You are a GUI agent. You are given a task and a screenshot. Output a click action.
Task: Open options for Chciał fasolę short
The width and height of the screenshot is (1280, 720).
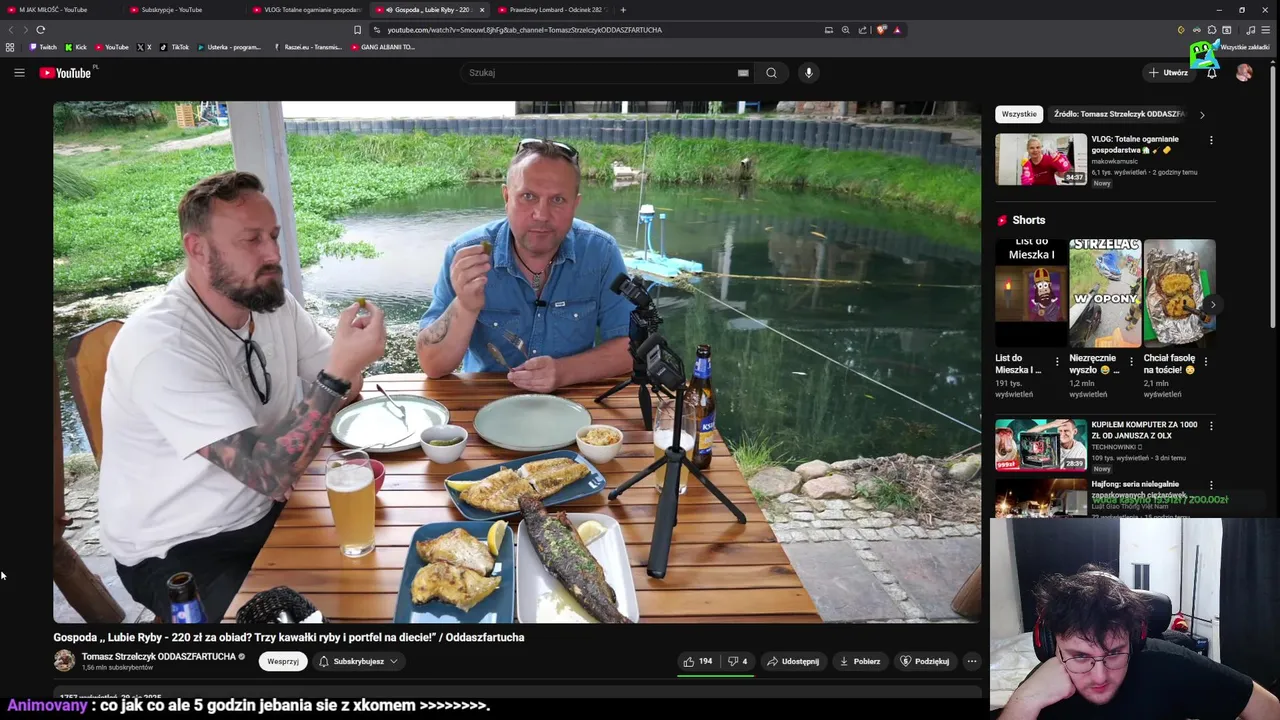coord(1205,361)
